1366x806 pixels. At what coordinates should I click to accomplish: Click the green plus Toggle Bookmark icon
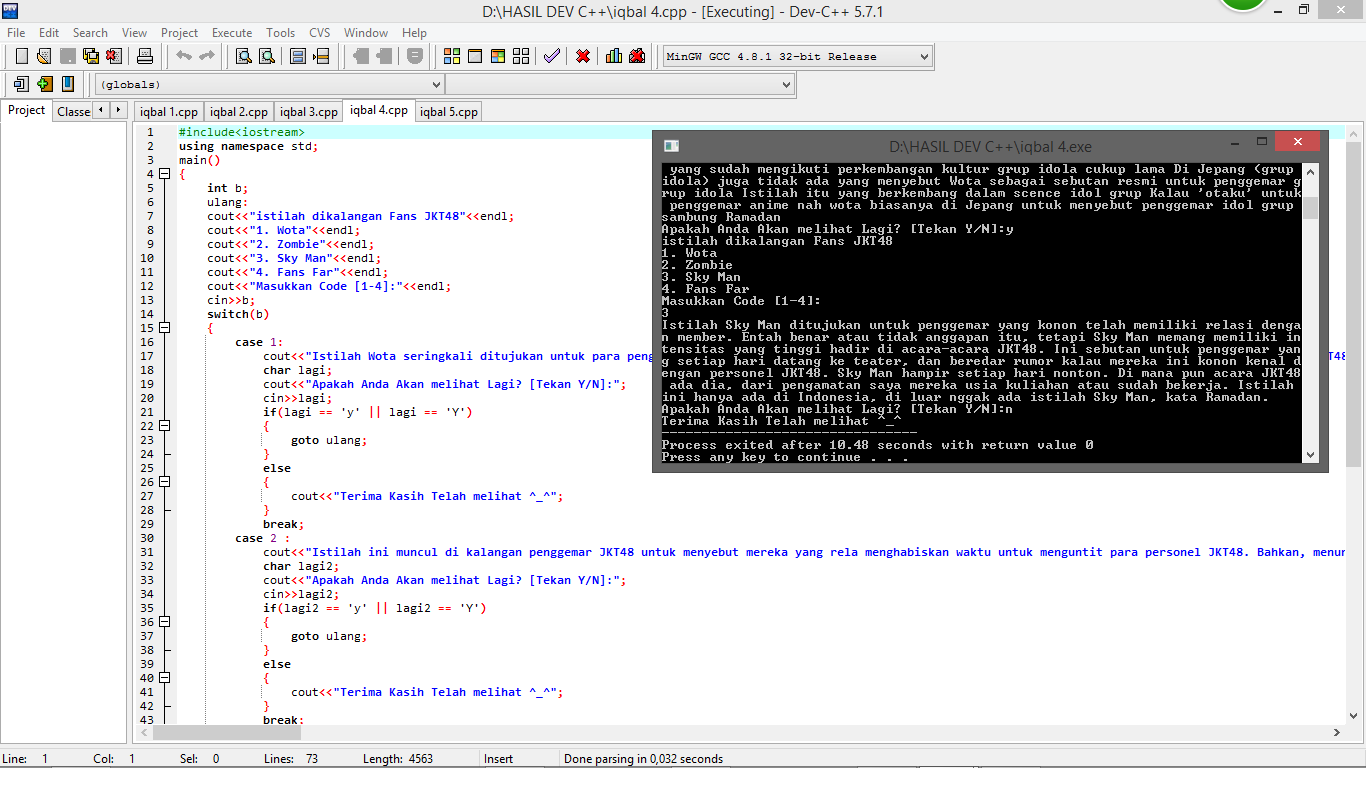pyautogui.click(x=45, y=84)
